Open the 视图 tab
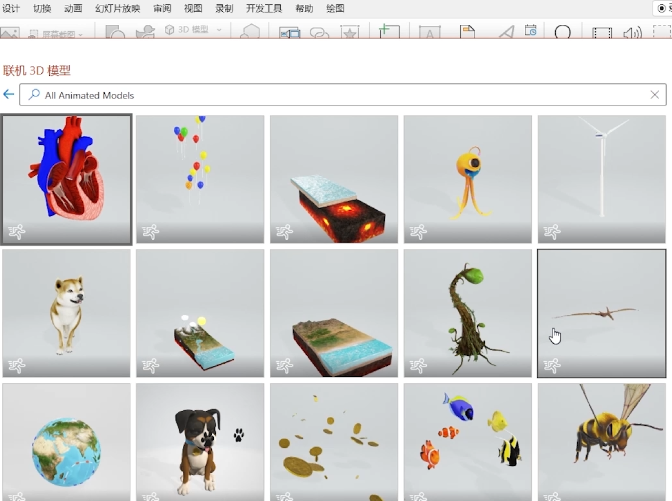Viewport: 672px width, 501px height. click(193, 8)
